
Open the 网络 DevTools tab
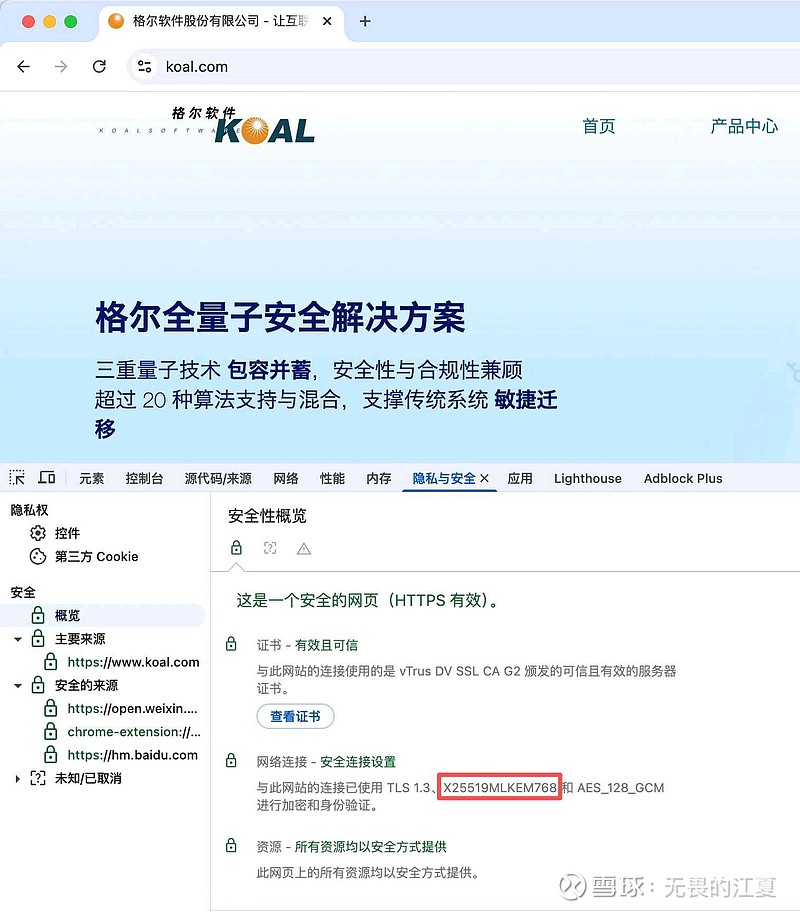pos(286,479)
